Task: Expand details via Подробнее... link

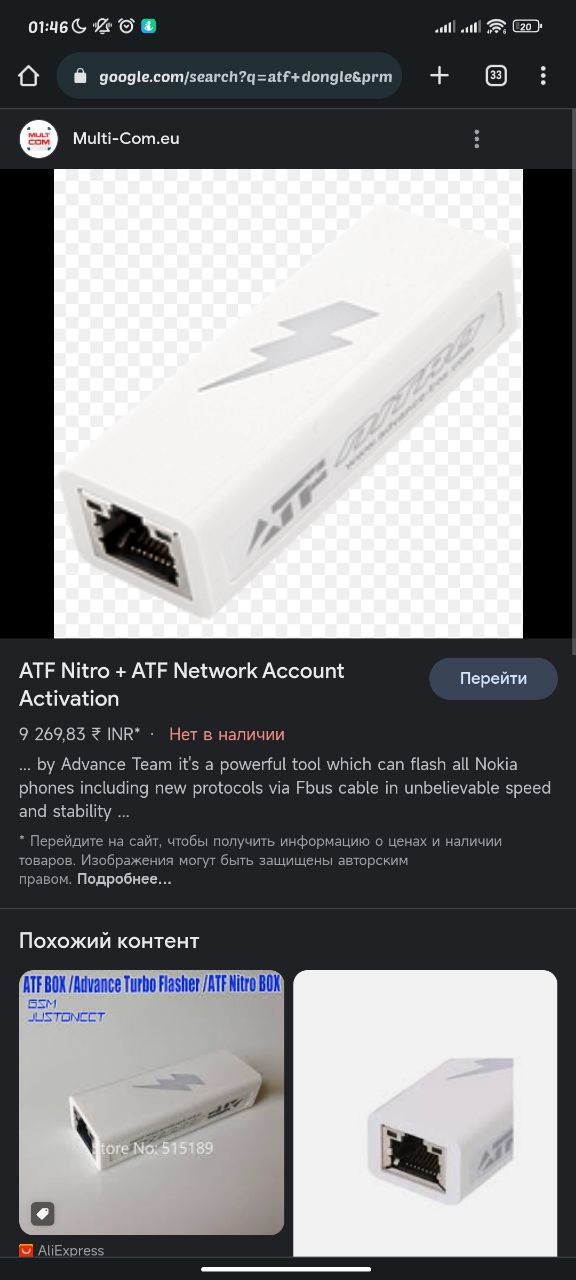Action: (x=124, y=880)
